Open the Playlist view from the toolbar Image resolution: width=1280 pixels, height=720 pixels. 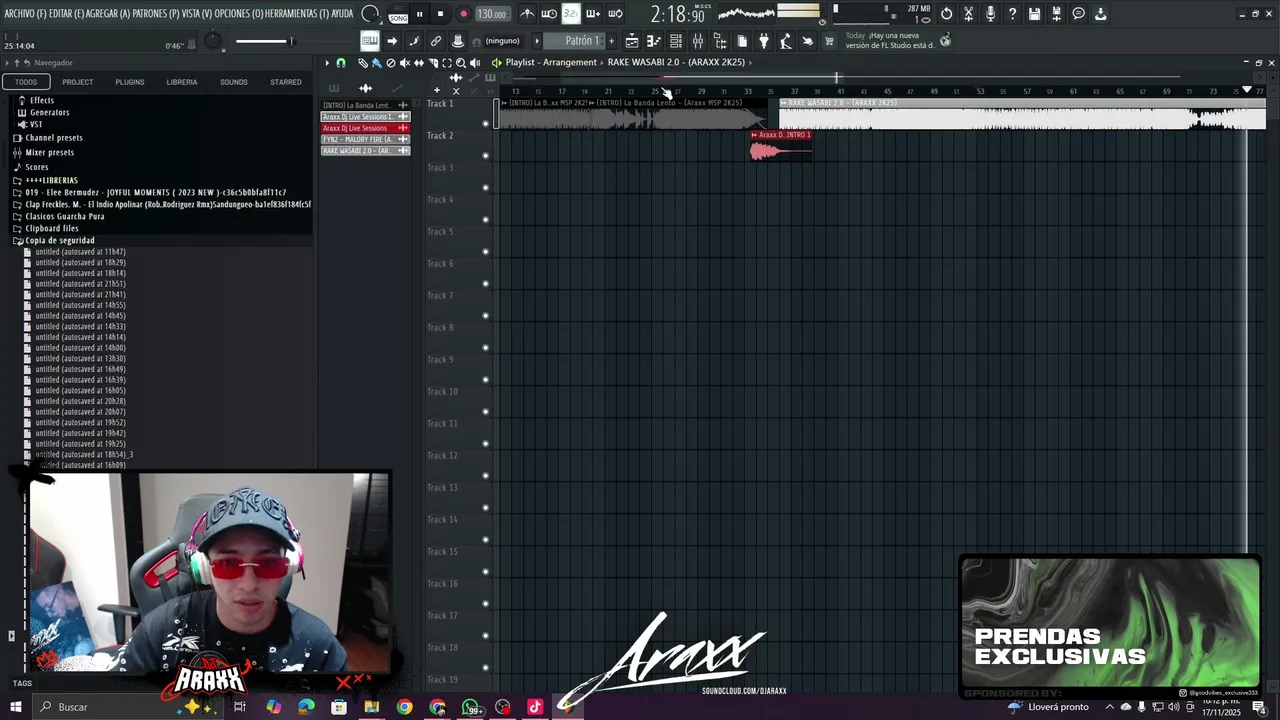632,41
